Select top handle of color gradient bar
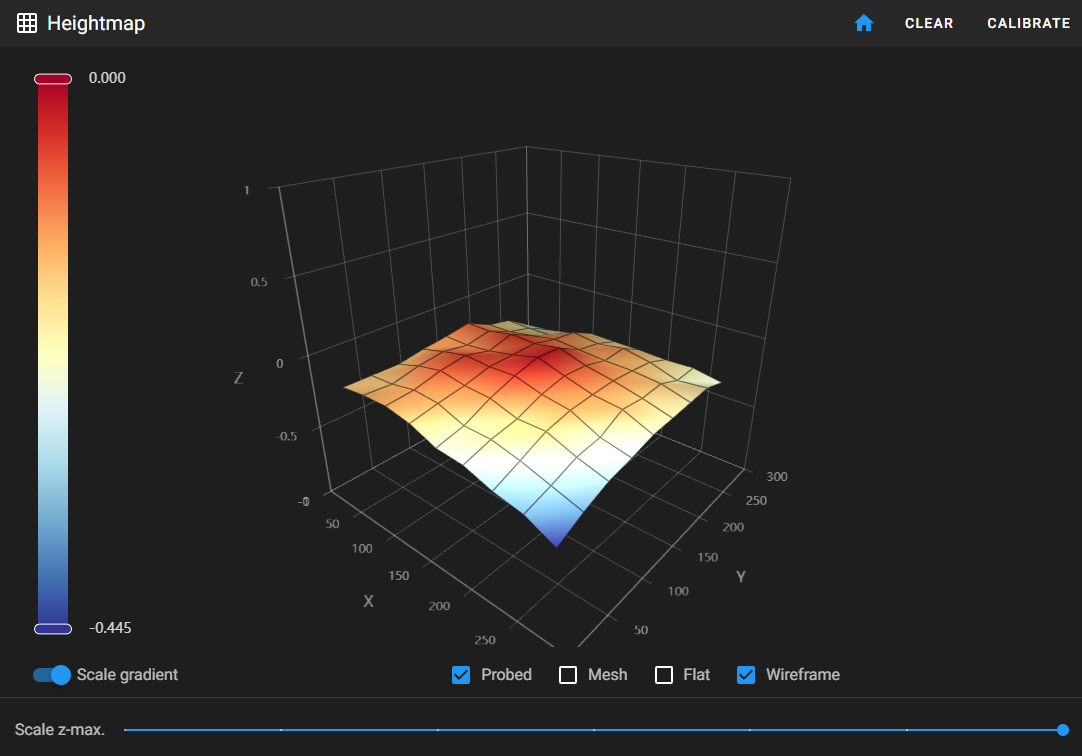The image size is (1082, 756). coord(53,79)
